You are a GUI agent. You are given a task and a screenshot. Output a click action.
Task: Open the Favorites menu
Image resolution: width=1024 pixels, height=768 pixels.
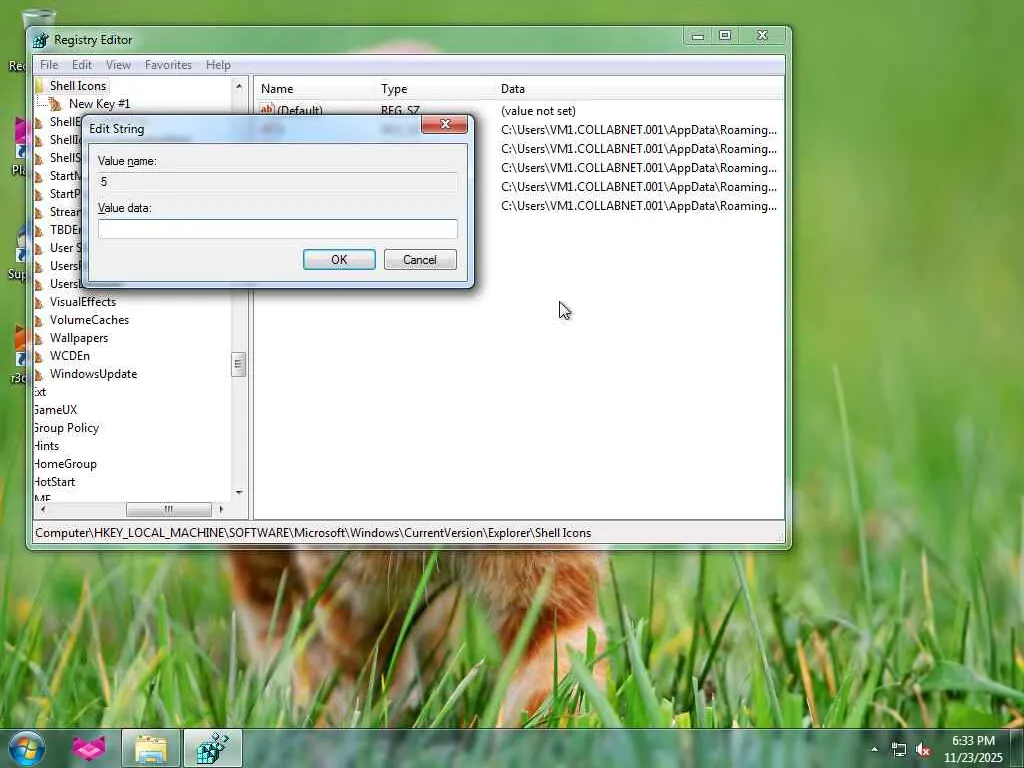click(x=168, y=65)
